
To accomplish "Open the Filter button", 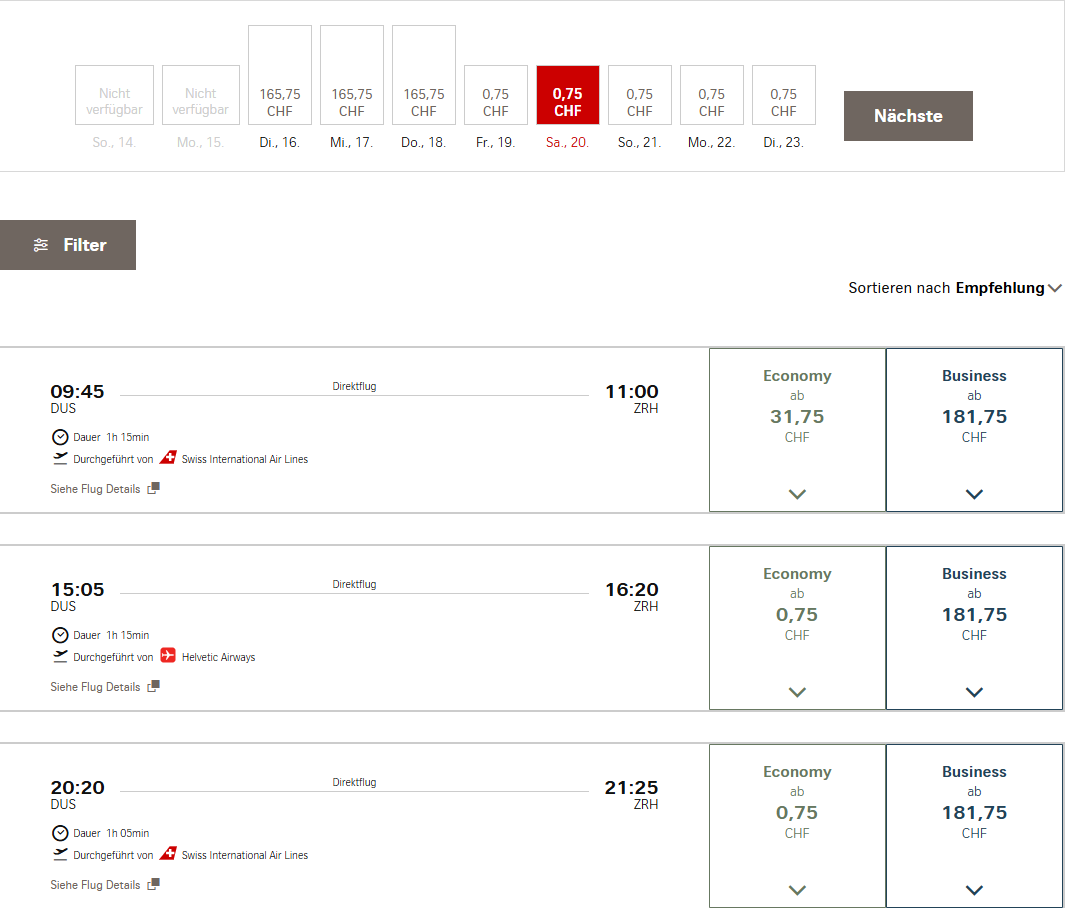I will tap(68, 245).
